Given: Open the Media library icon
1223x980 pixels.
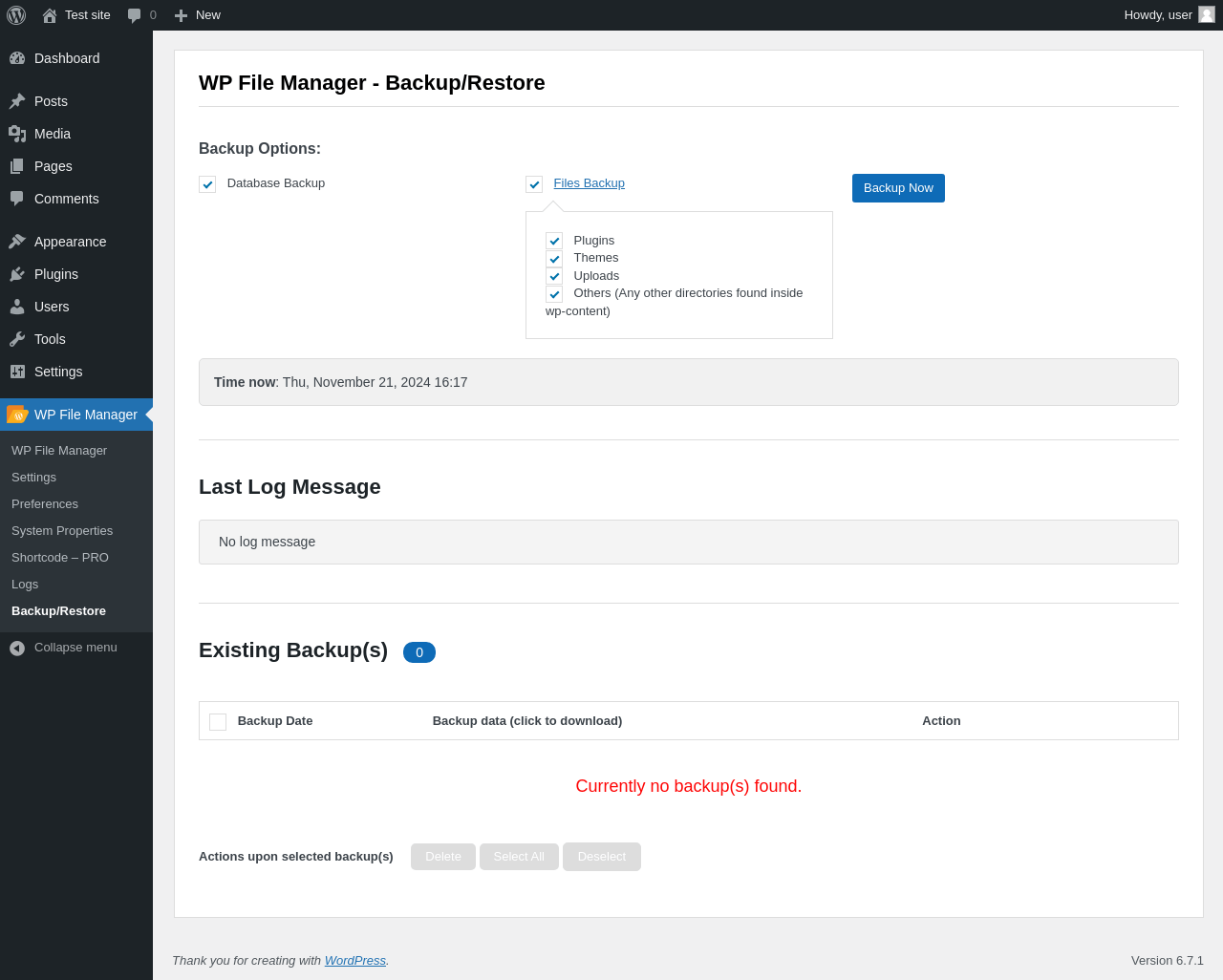Looking at the screenshot, I should (17, 134).
